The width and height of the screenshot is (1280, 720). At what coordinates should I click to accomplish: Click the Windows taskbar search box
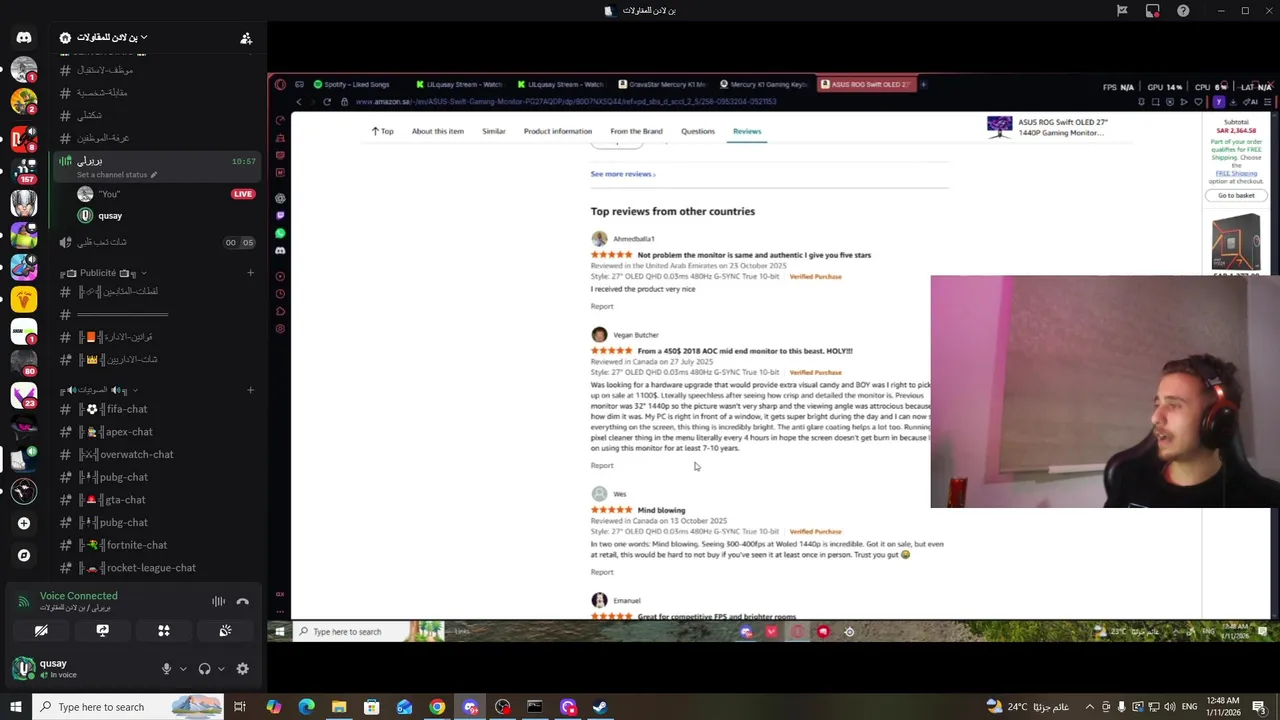pyautogui.click(x=129, y=707)
